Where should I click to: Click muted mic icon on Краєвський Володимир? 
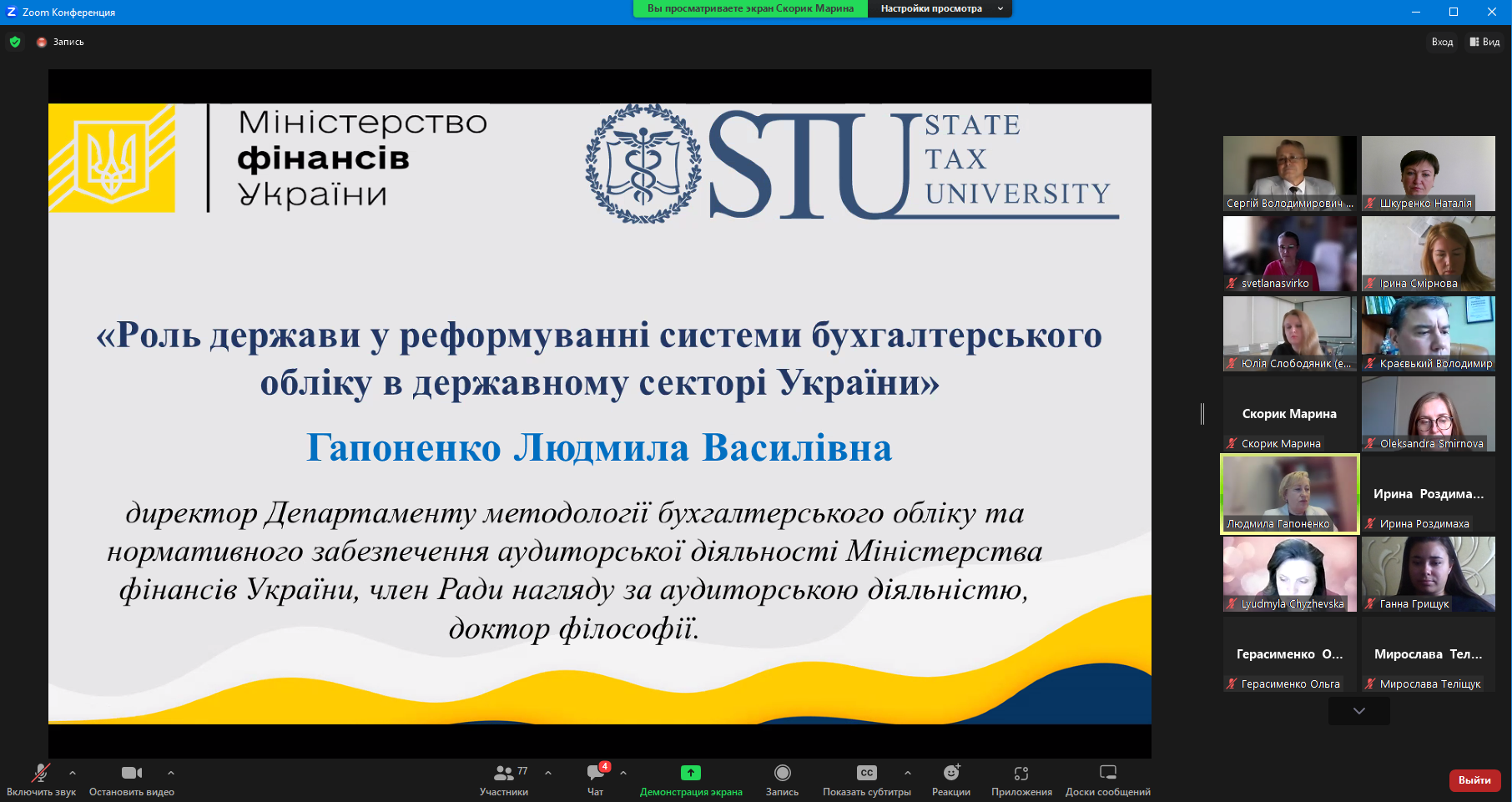(x=1370, y=363)
